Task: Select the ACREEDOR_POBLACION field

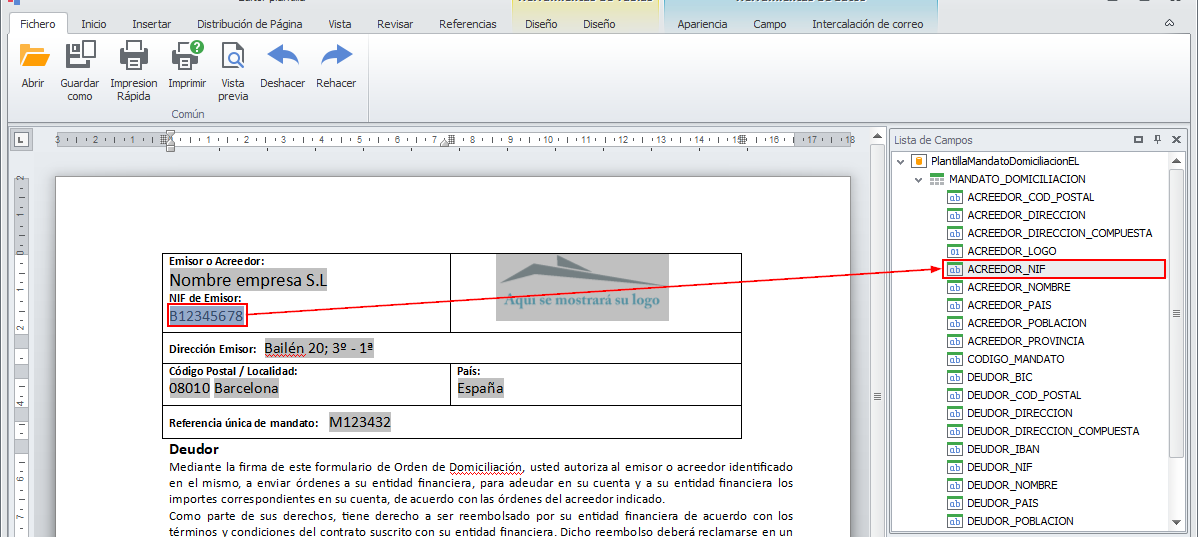Action: click(1026, 323)
